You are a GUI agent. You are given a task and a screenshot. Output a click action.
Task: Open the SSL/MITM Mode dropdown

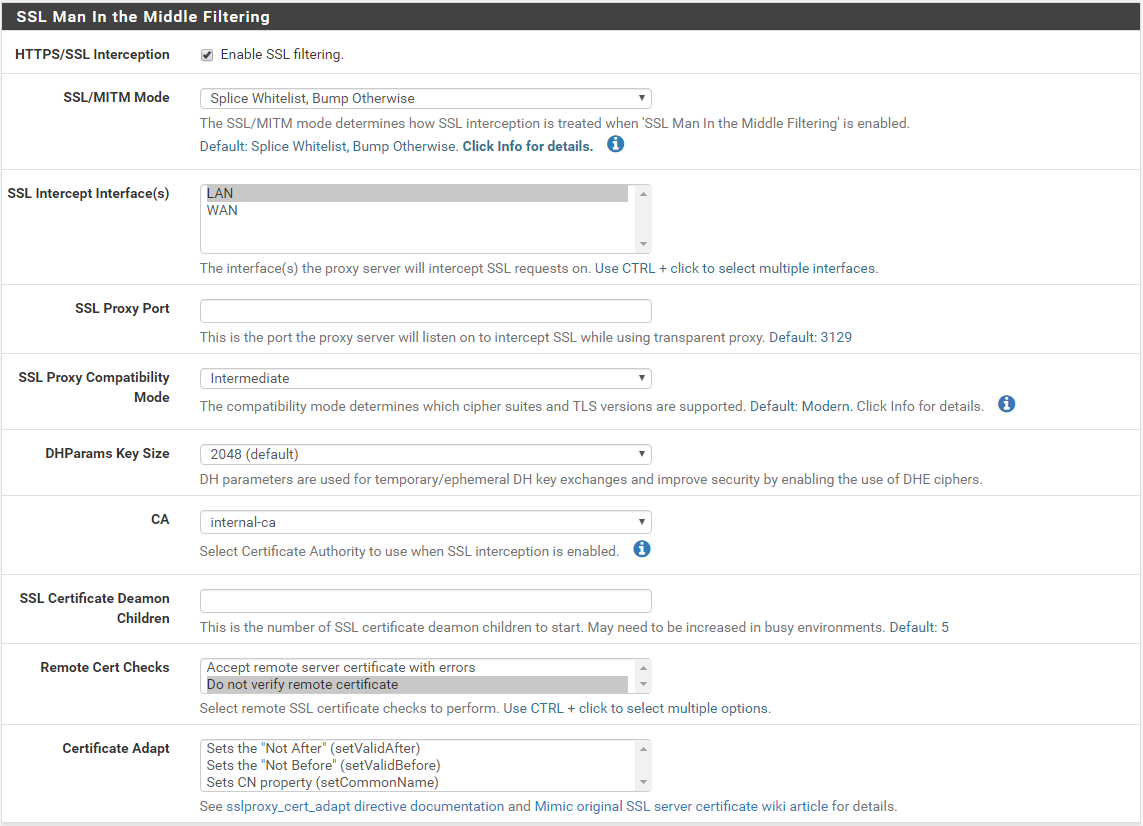(425, 98)
